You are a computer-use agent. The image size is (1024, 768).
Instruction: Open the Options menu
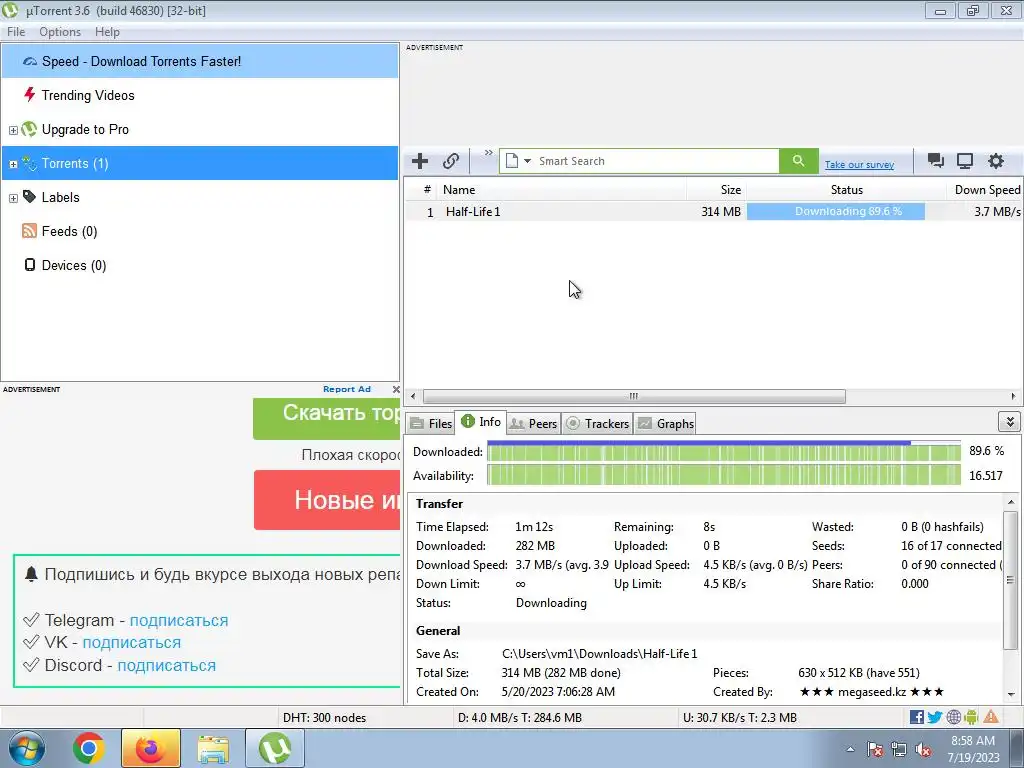tap(60, 31)
